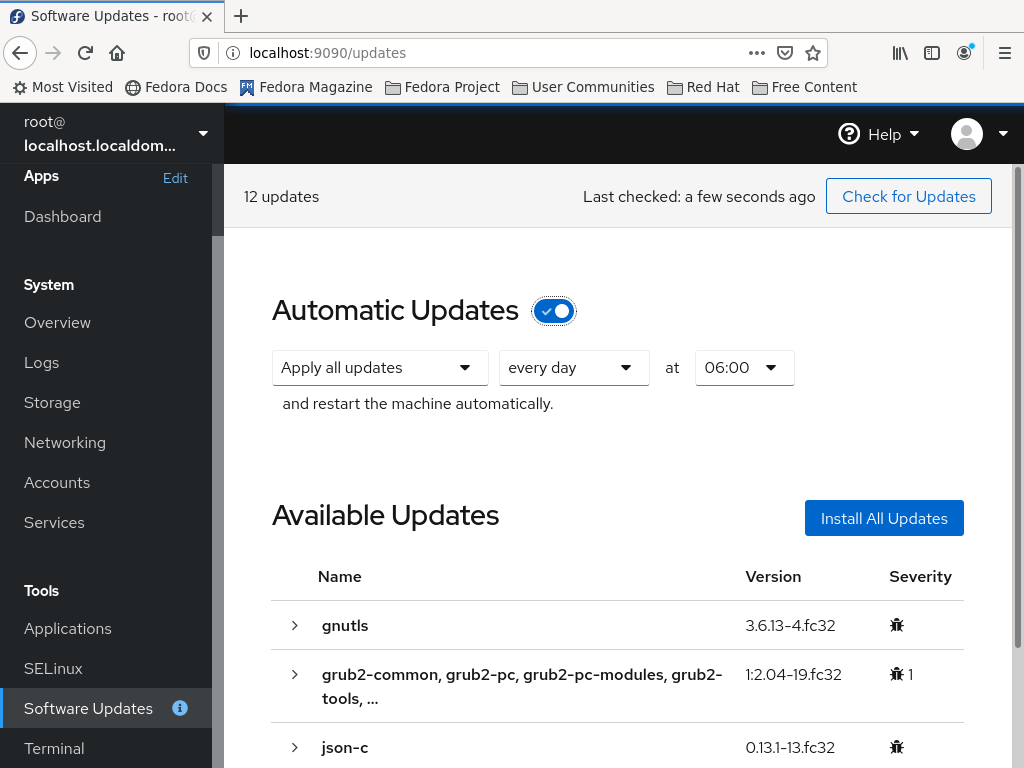Screen dimensions: 1024x768
Task: Open Dashboard in the sidebar
Action: click(63, 216)
